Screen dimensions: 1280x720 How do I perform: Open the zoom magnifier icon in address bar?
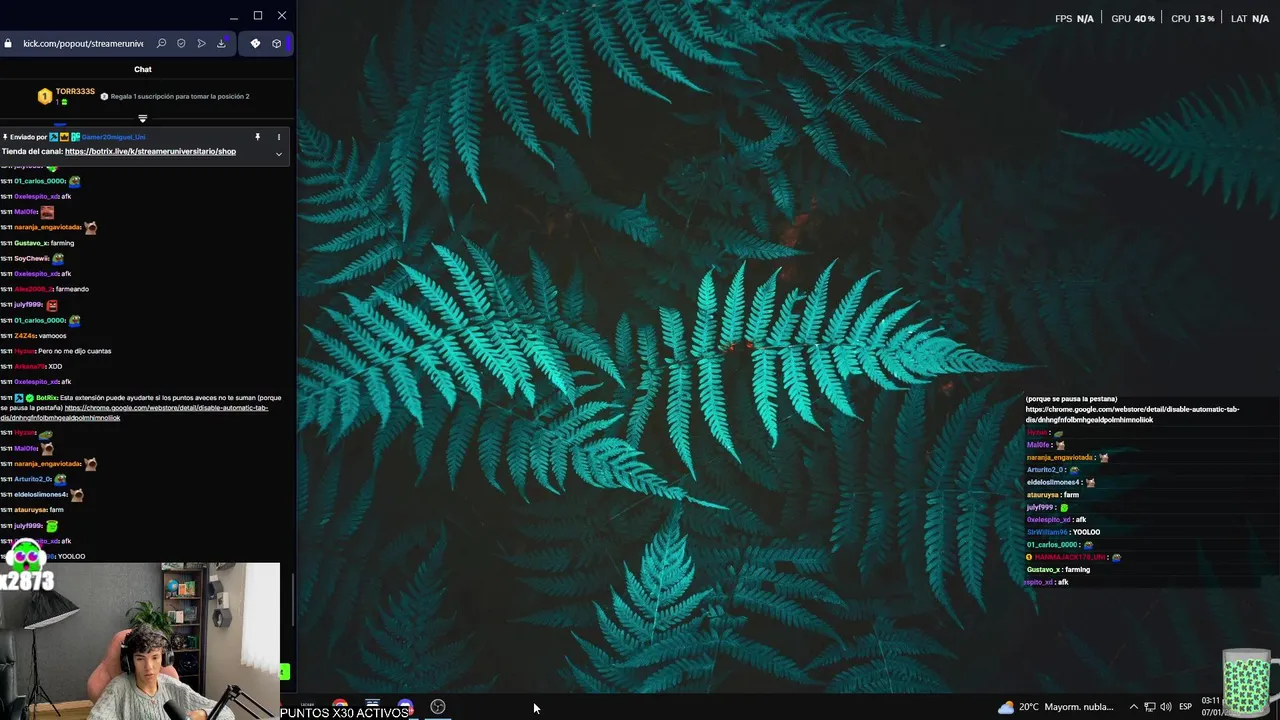(161, 44)
